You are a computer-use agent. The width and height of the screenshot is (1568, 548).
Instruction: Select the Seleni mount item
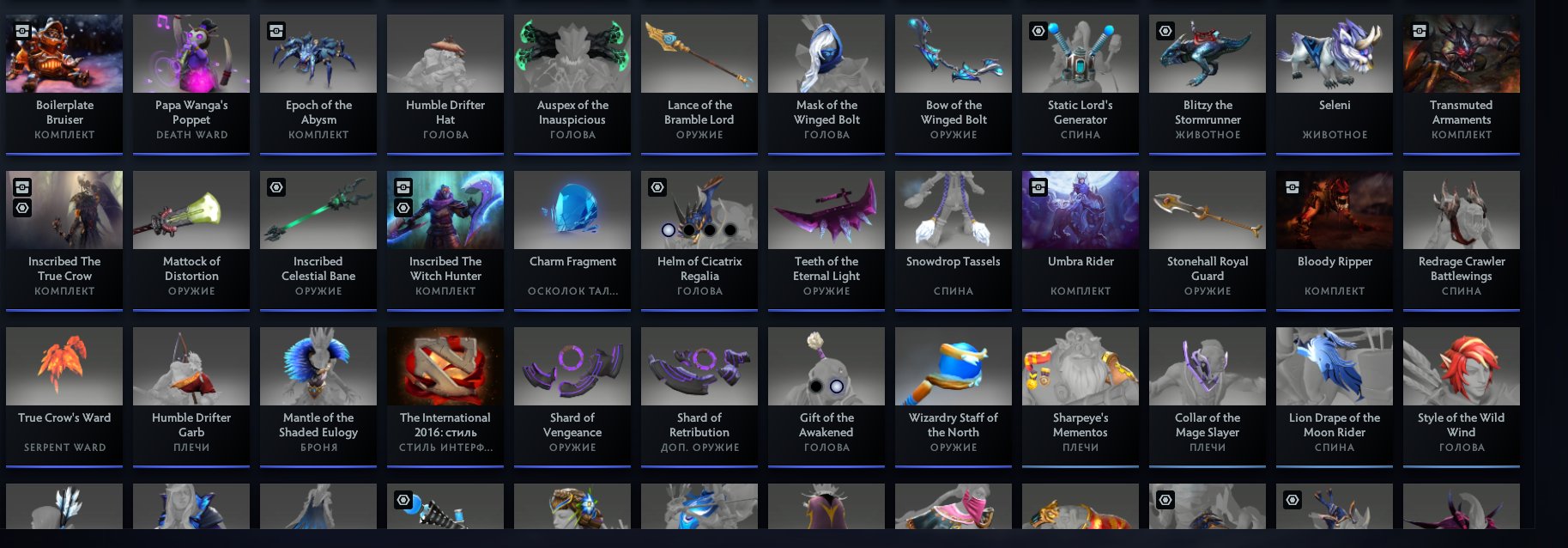pos(1335,83)
